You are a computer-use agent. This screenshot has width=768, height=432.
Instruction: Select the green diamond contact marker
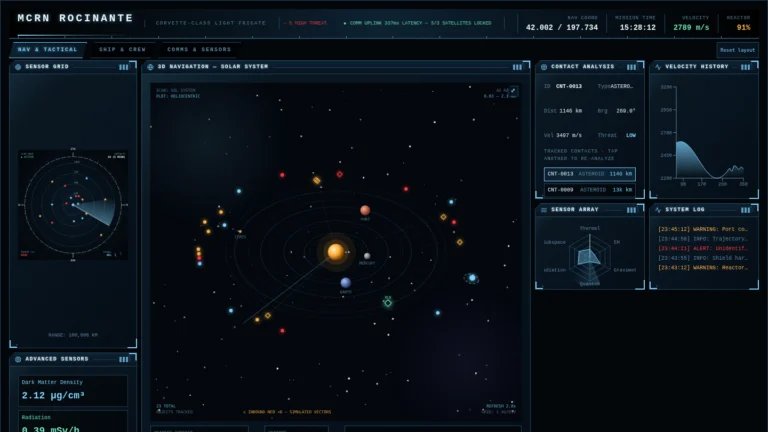(x=387, y=303)
